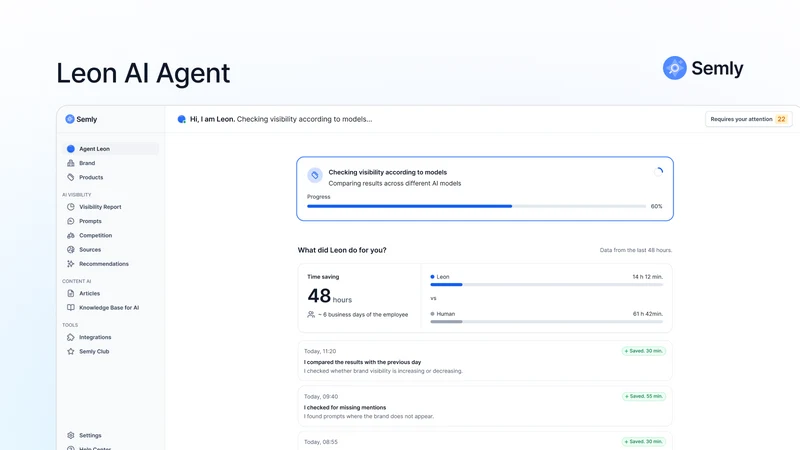Click '~ 6 business days of the employee'
The width and height of the screenshot is (800, 450).
click(363, 315)
